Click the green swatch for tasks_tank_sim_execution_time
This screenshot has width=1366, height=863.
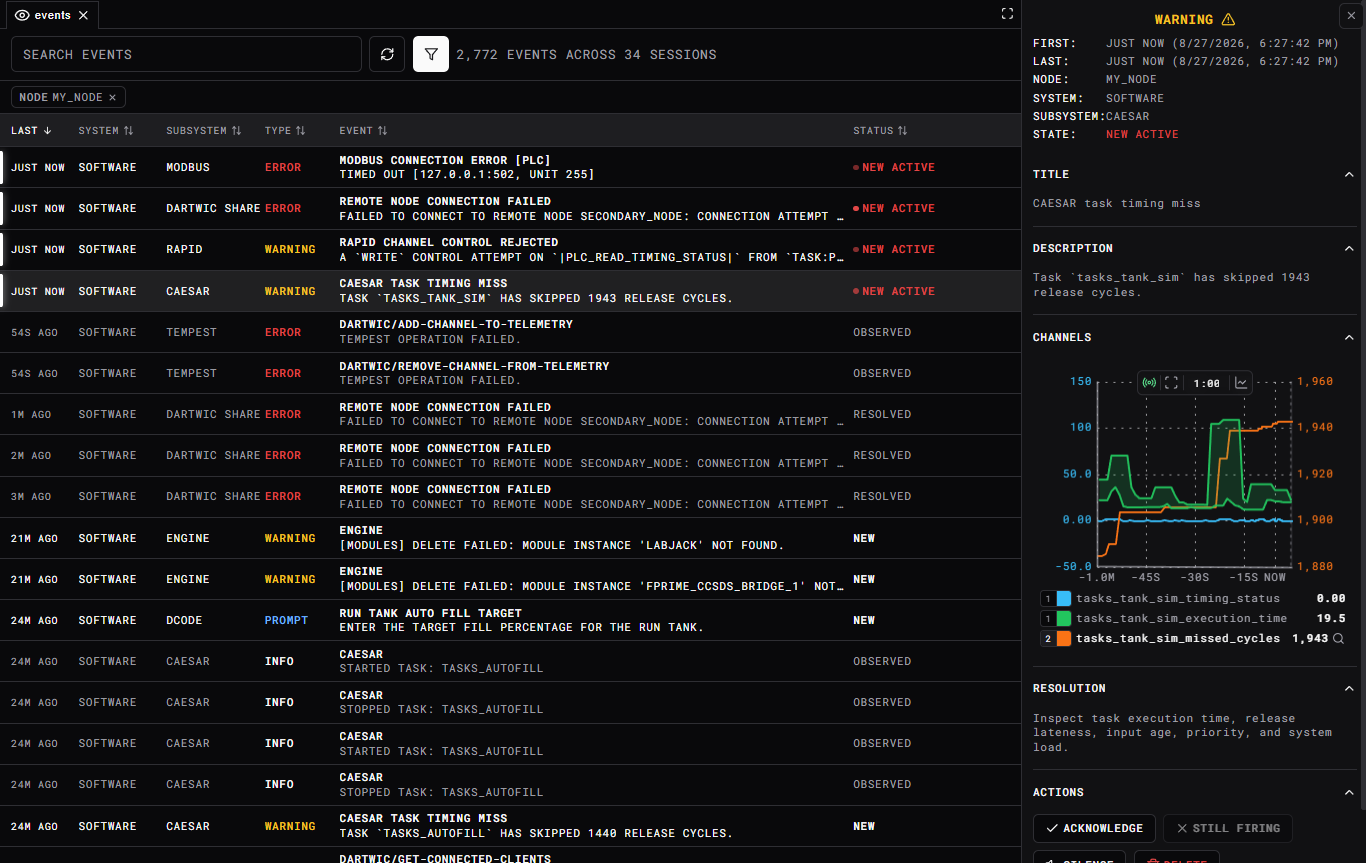click(1064, 618)
